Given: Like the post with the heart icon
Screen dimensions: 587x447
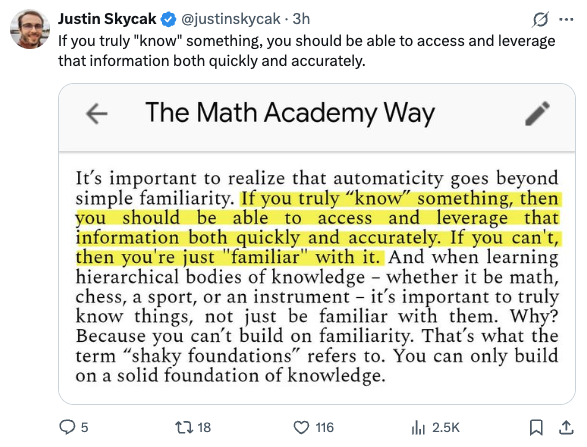Looking at the screenshot, I should (x=301, y=427).
